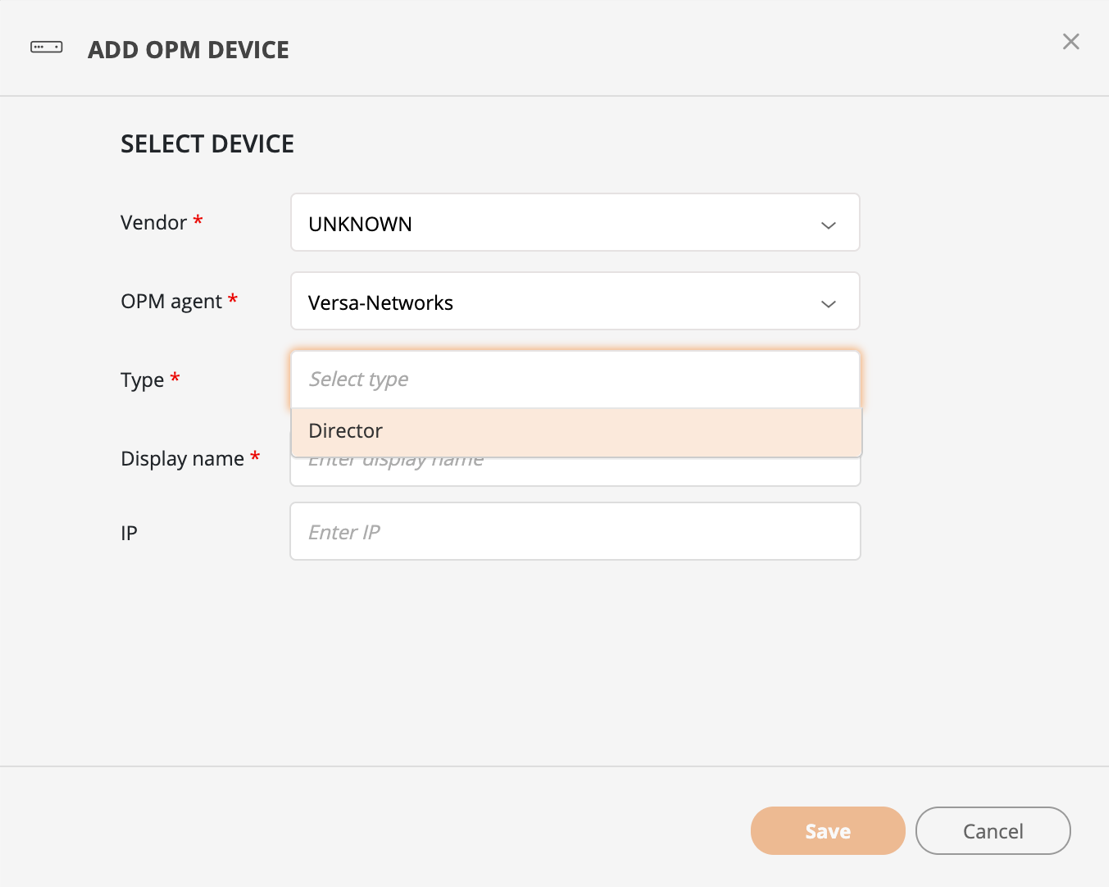Viewport: 1109px width, 887px height.
Task: Click the IP field label
Action: pyautogui.click(x=129, y=533)
